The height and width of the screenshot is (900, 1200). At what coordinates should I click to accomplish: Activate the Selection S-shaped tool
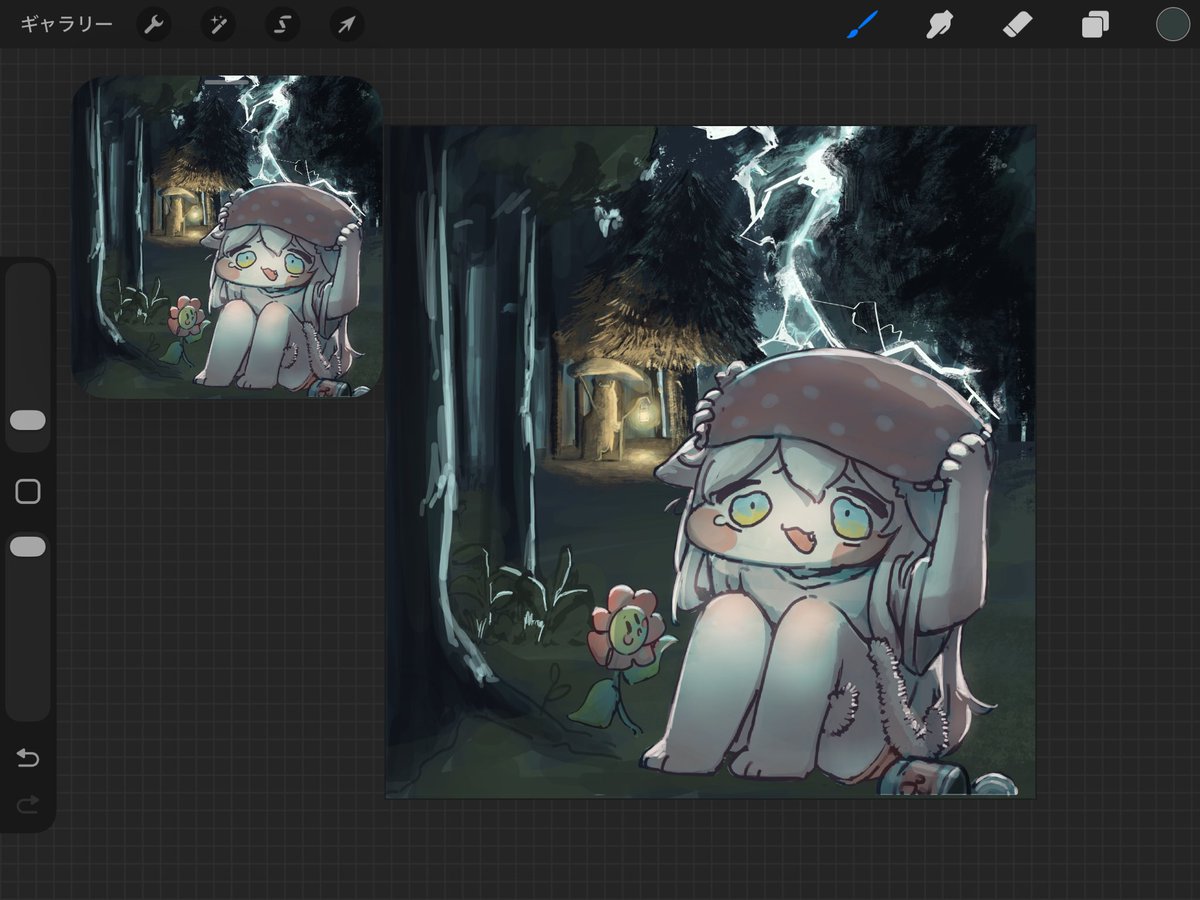tap(282, 24)
